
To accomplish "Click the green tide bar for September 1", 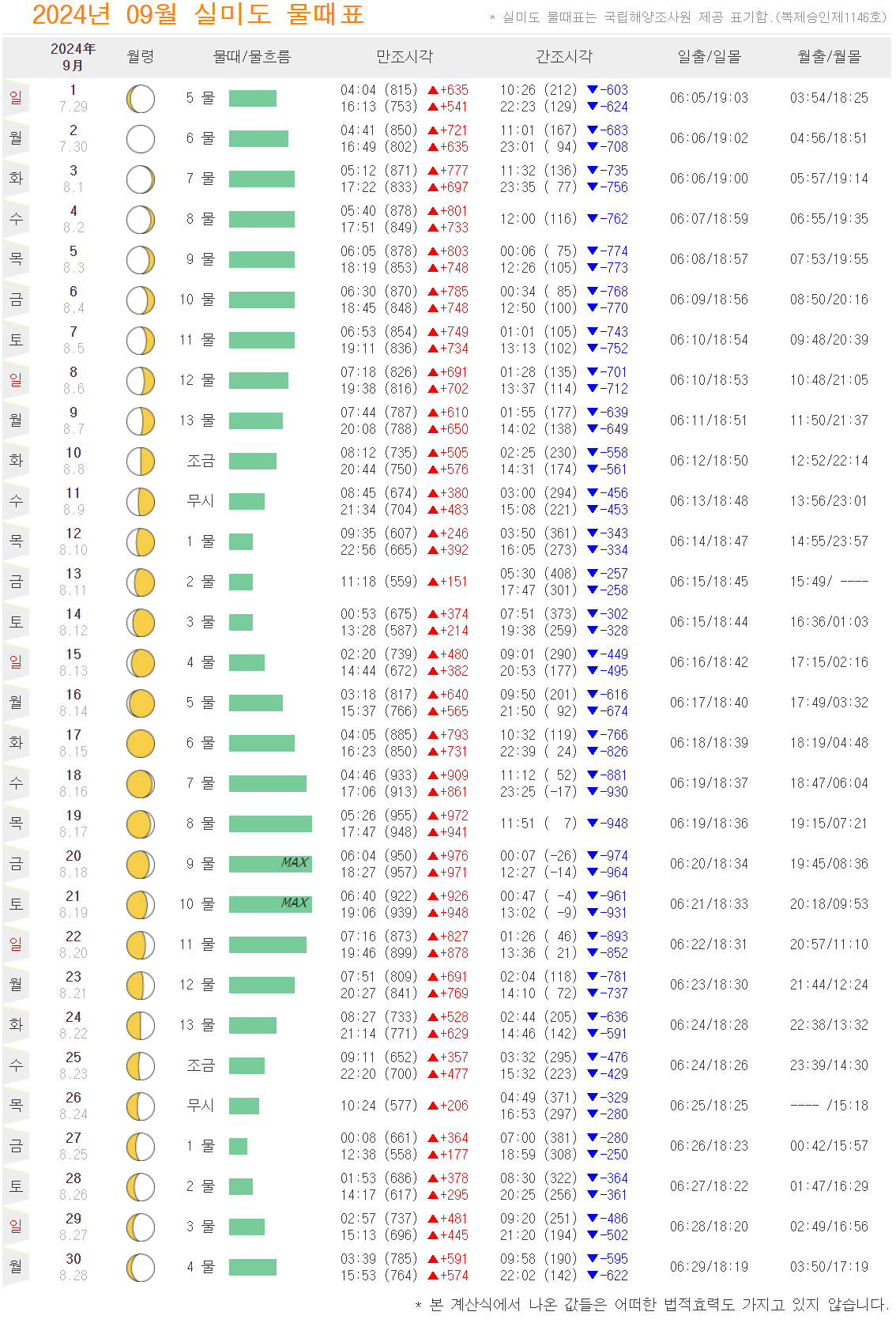I will tap(253, 98).
